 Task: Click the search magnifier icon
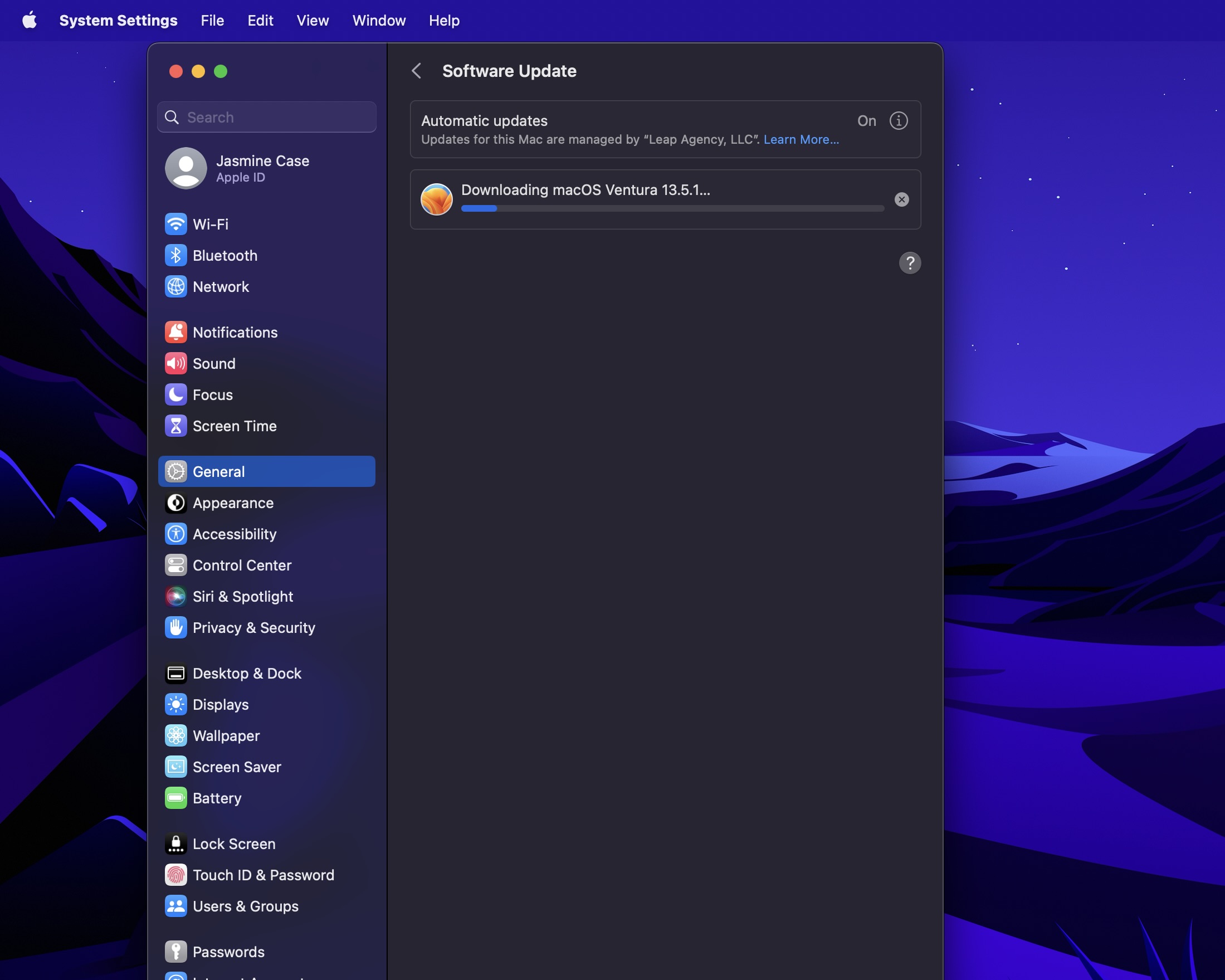pos(172,117)
